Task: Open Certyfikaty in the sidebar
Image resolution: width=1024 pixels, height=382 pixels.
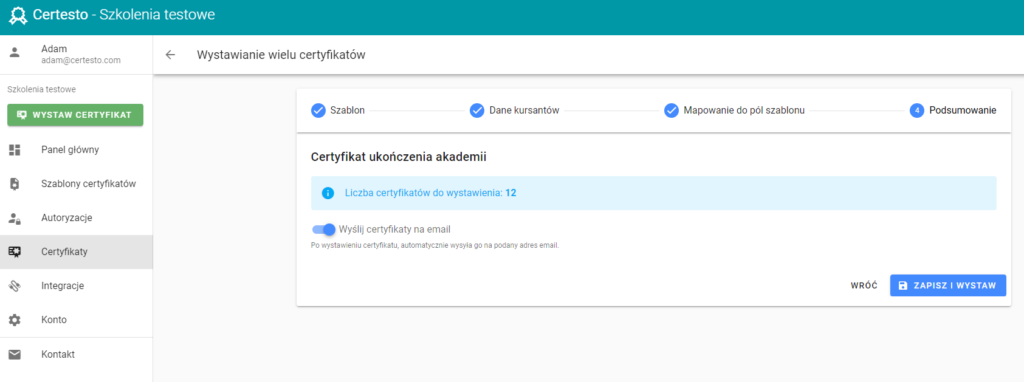Action: 76,252
